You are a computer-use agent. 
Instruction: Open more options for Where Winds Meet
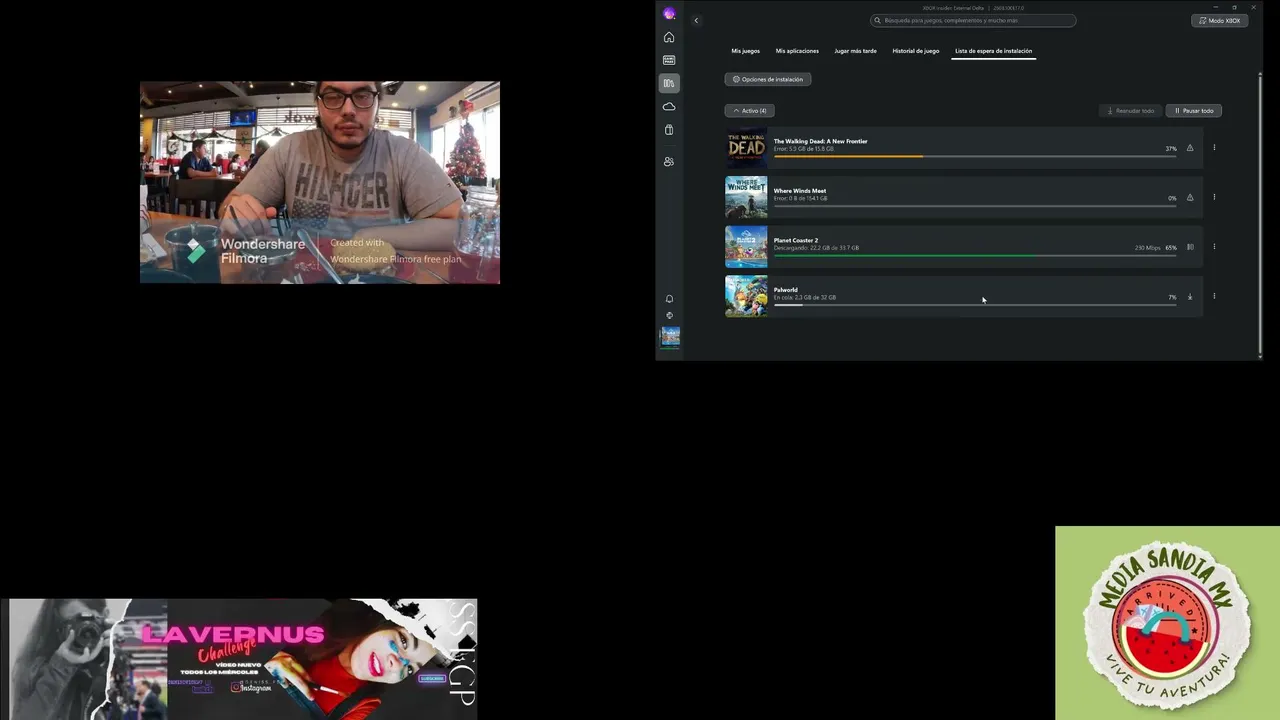pos(1214,197)
